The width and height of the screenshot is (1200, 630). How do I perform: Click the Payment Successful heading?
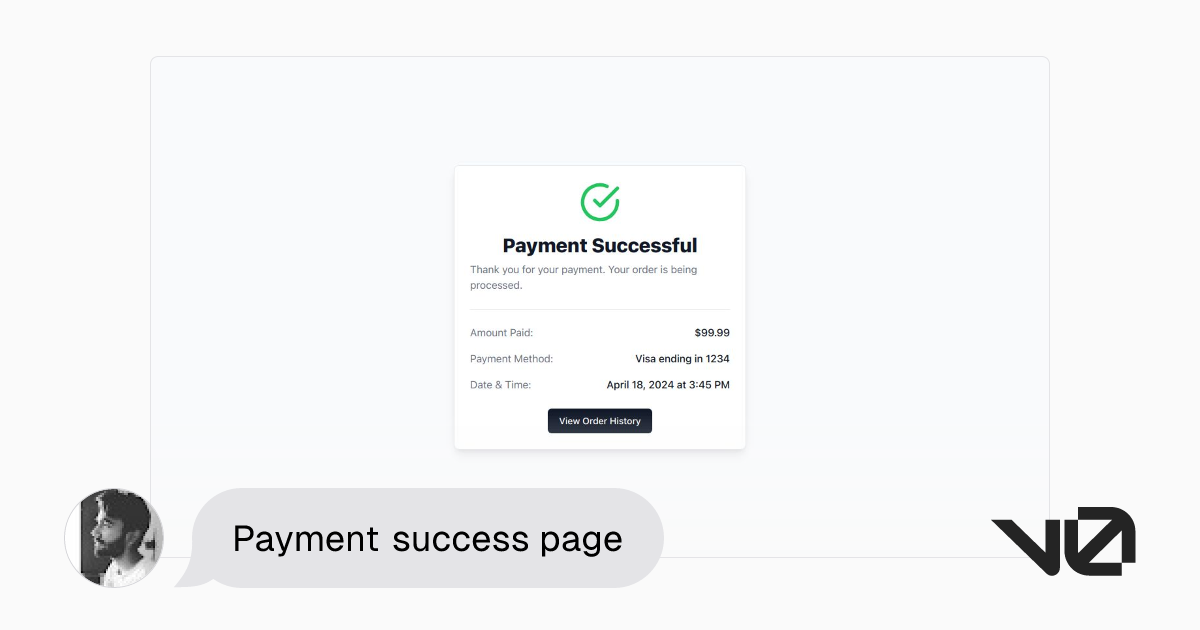[599, 245]
